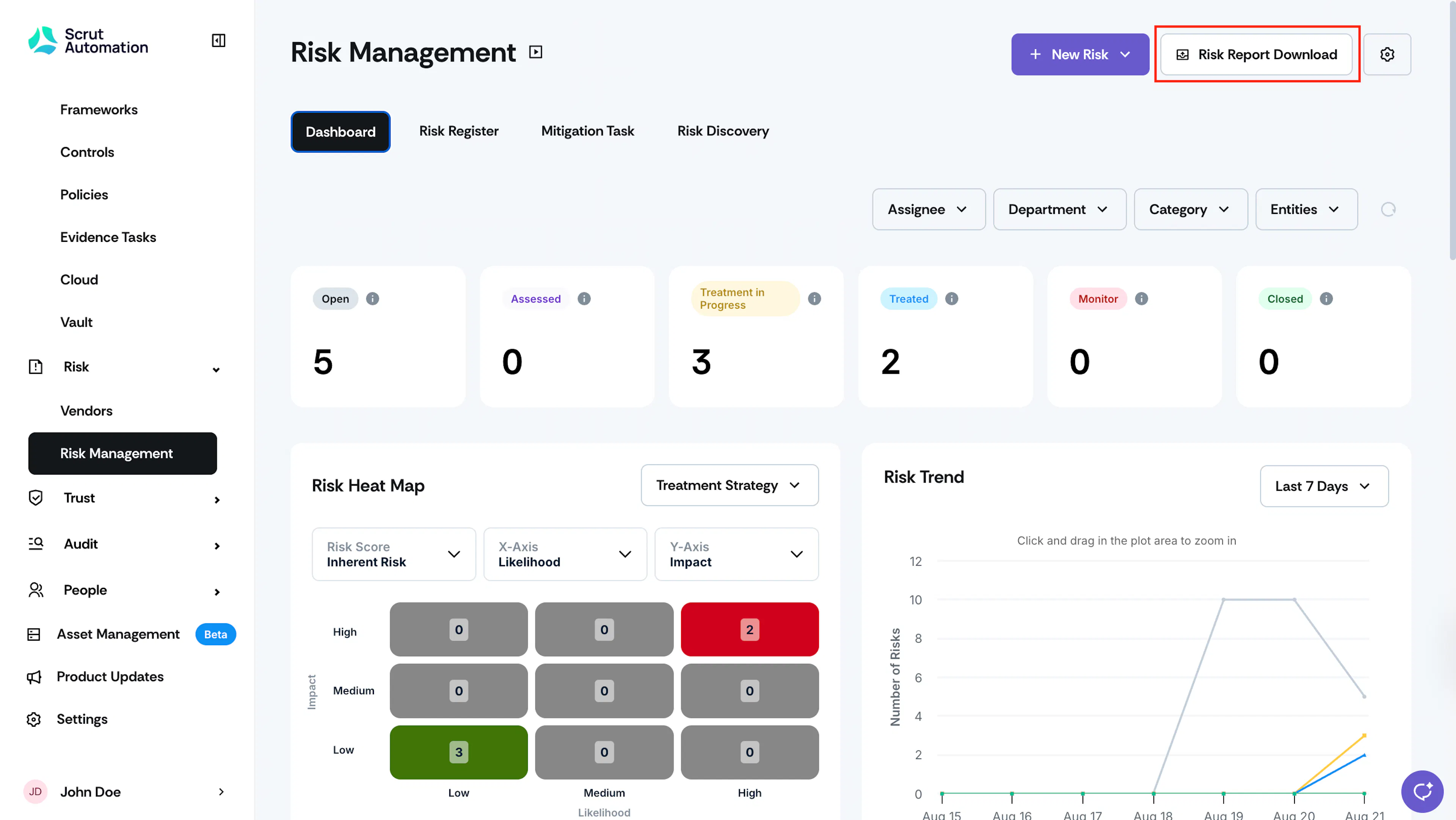Screen dimensions: 1456x820
Task: Click info icon next to Open status
Action: pos(372,298)
